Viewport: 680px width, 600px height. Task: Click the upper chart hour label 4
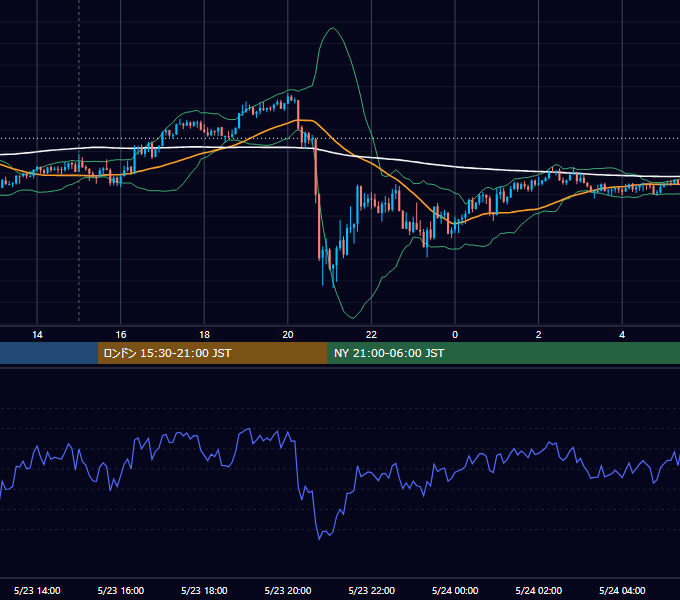pos(622,335)
